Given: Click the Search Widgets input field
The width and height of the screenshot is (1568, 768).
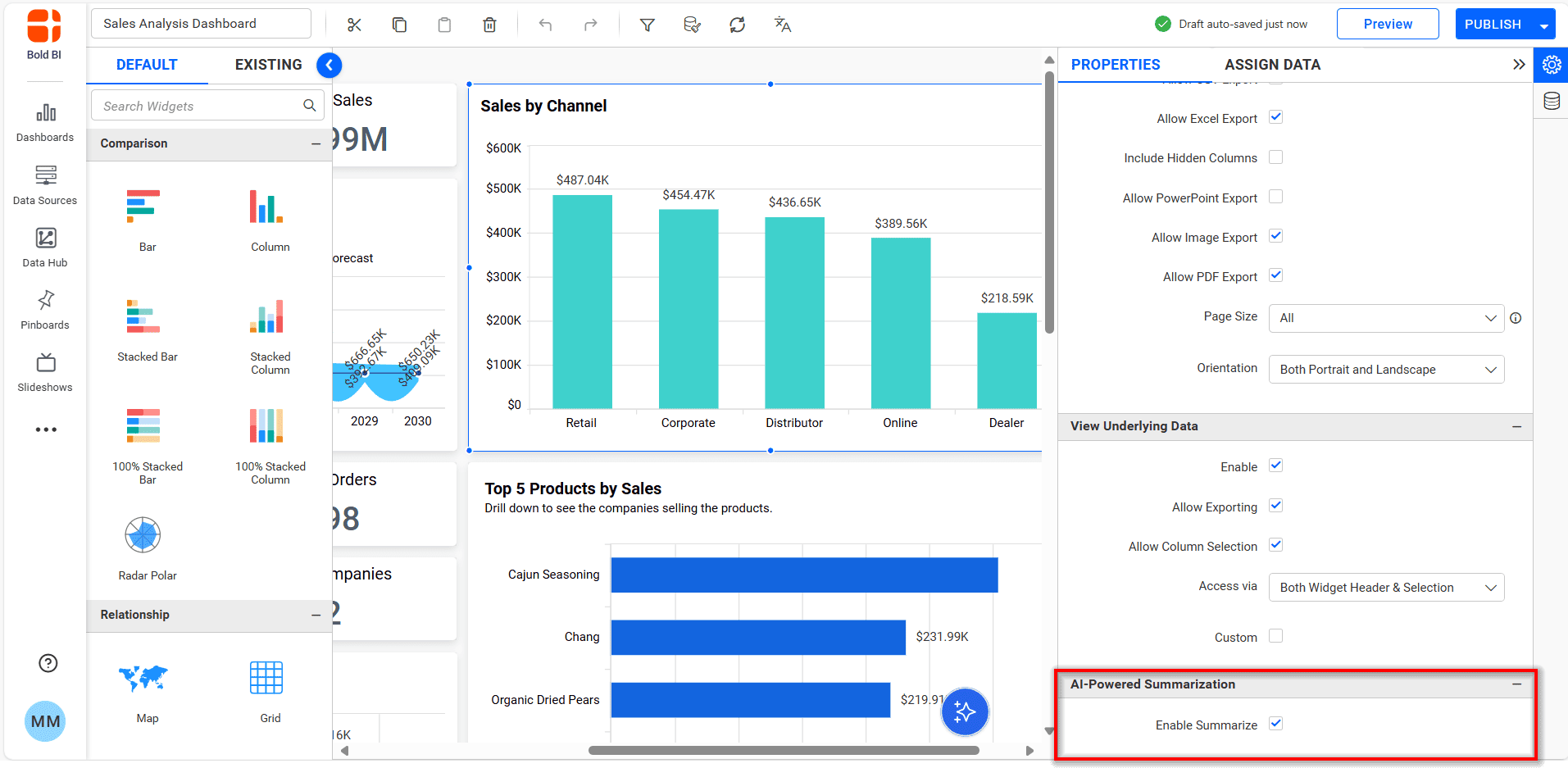Looking at the screenshot, I should pyautogui.click(x=197, y=106).
